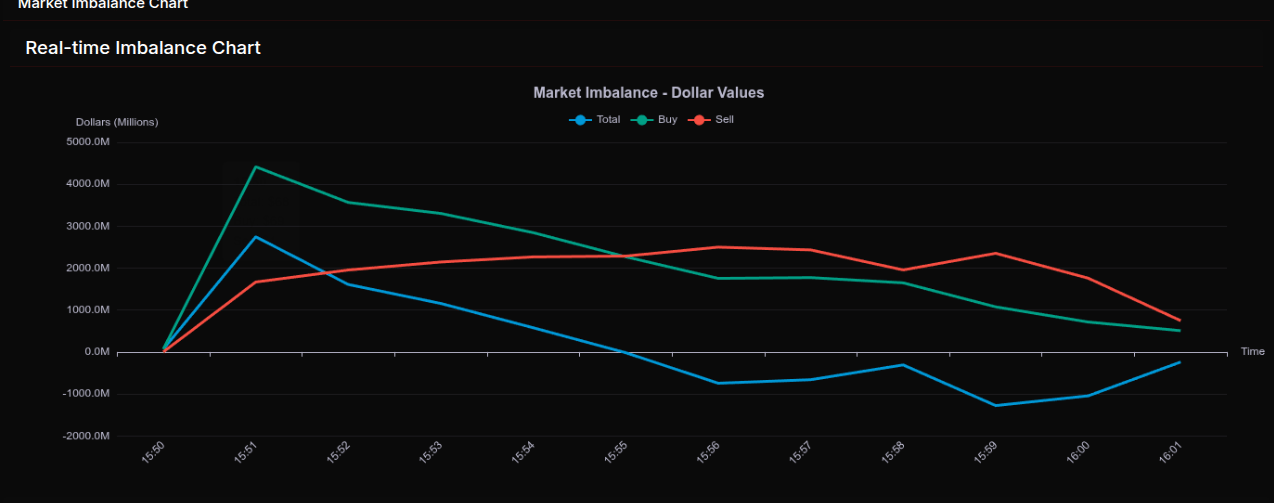Select the Buy line peak at 15:51
Screen dimensions: 1274x503
[x=256, y=167]
